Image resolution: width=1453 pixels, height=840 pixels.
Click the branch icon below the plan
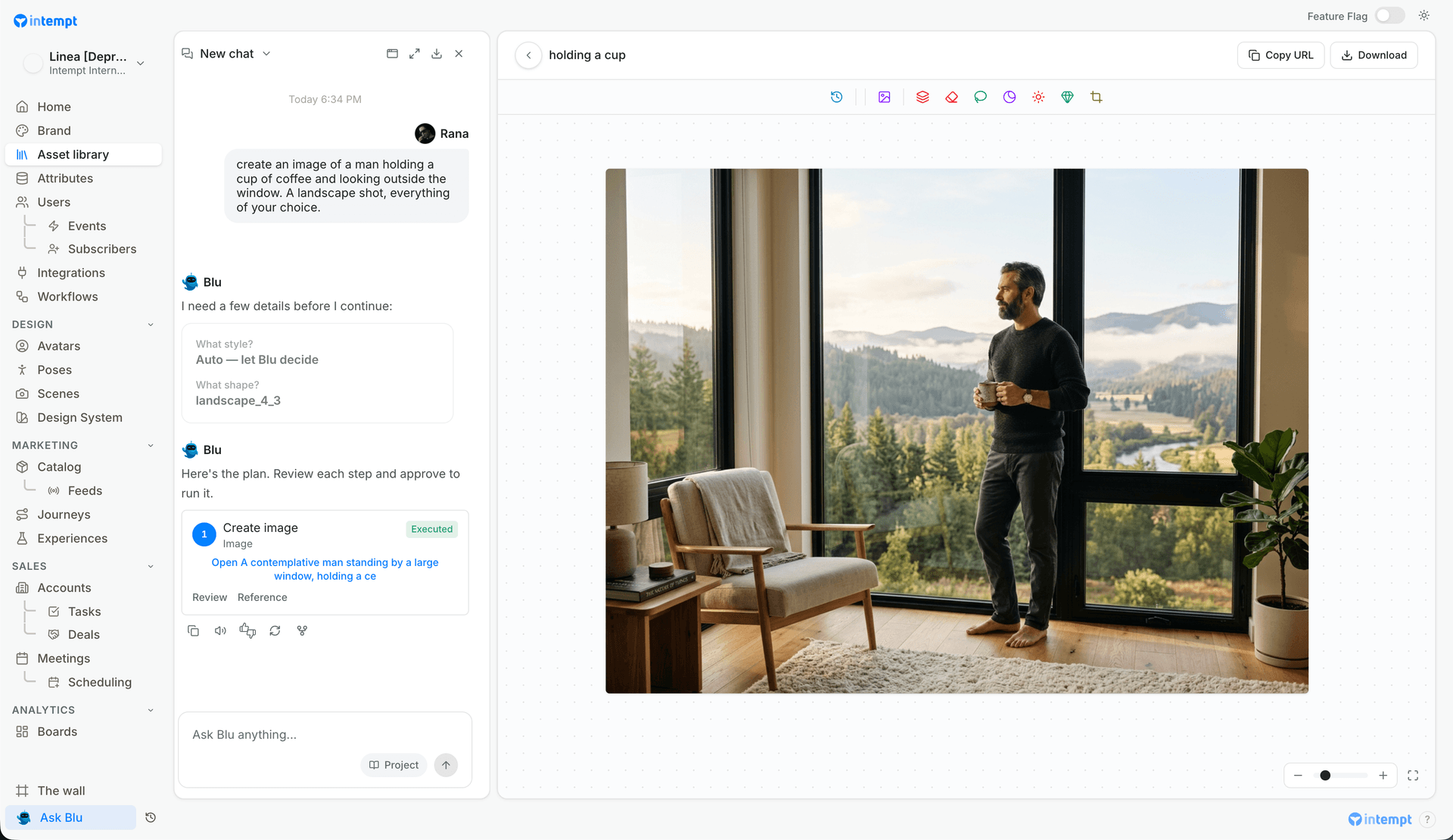tap(302, 630)
